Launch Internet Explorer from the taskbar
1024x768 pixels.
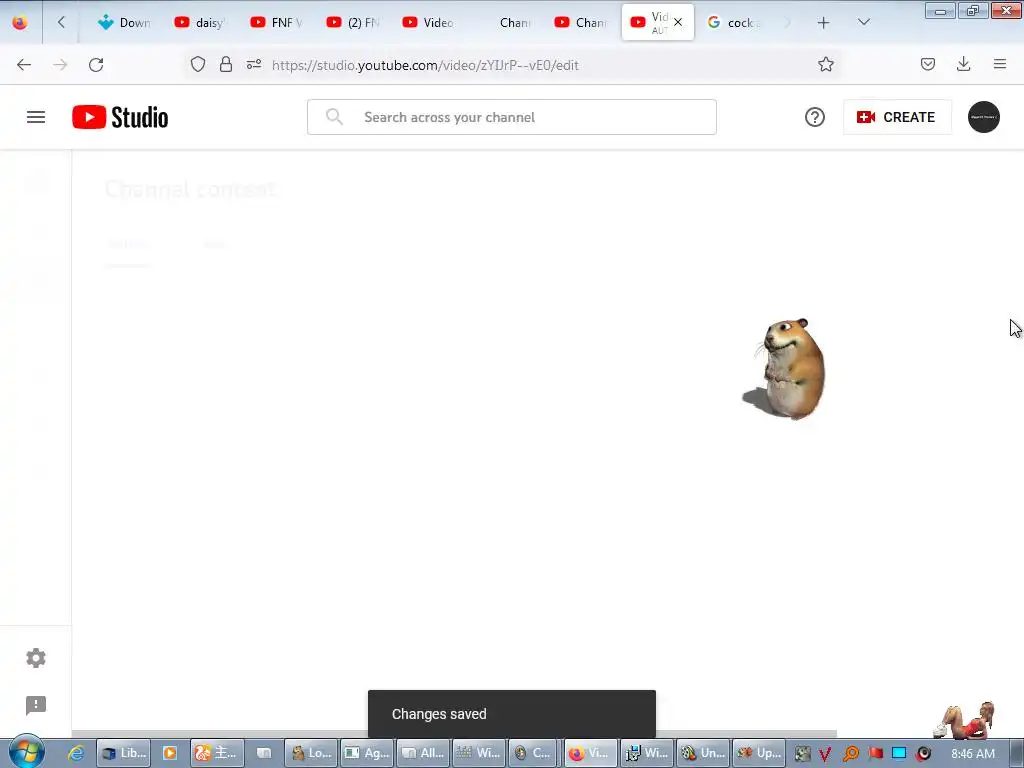click(x=76, y=753)
